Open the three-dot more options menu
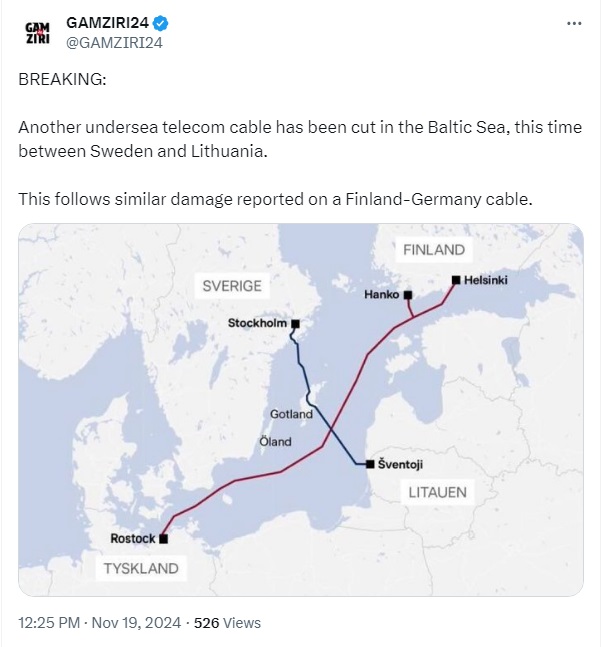Screen dimensions: 603x647 (574, 24)
